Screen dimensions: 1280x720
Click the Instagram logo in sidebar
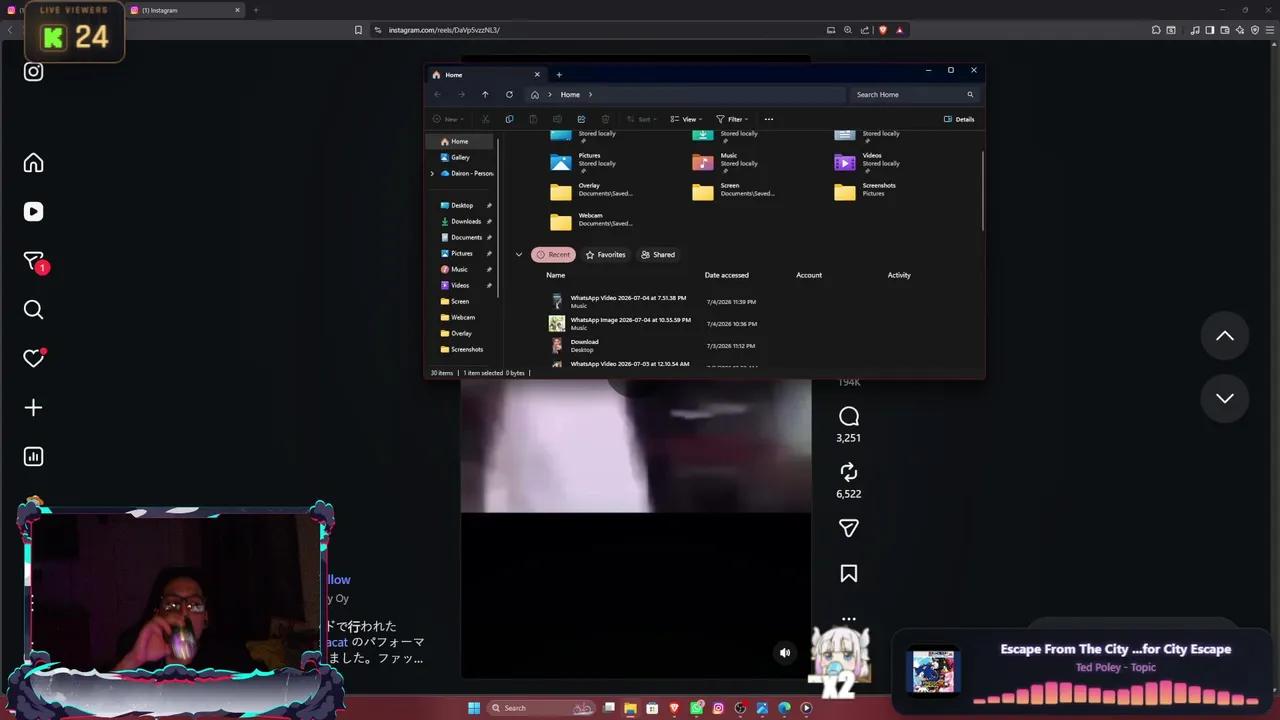[33, 71]
